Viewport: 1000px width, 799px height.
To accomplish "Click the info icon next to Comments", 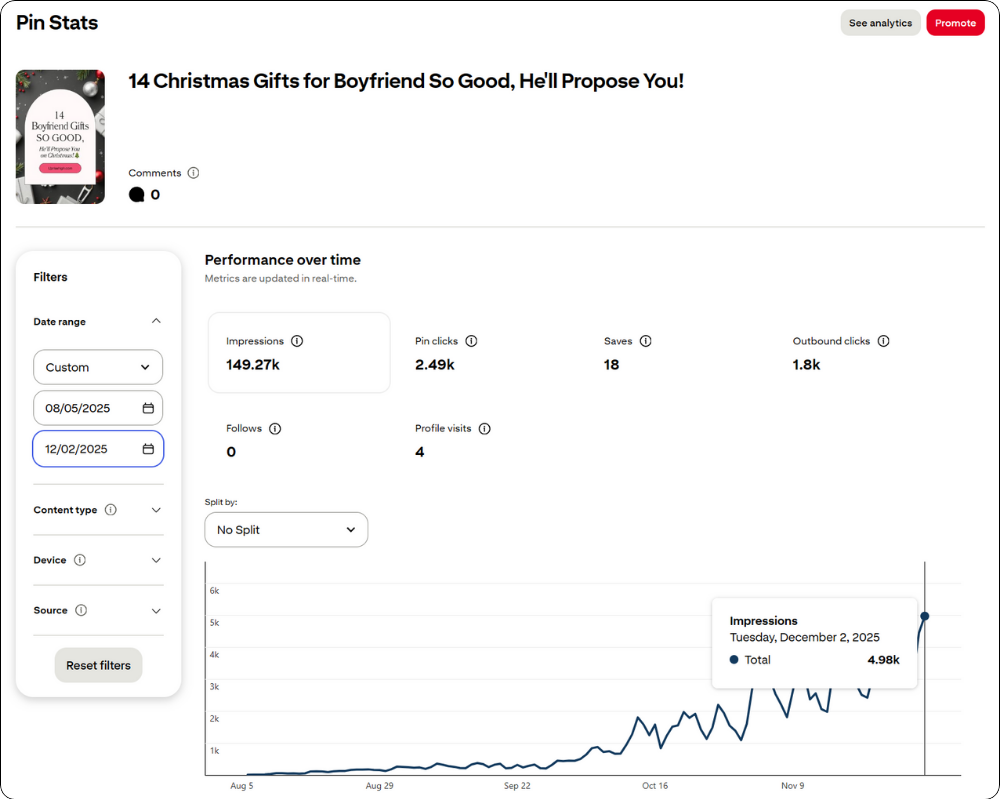I will 193,173.
